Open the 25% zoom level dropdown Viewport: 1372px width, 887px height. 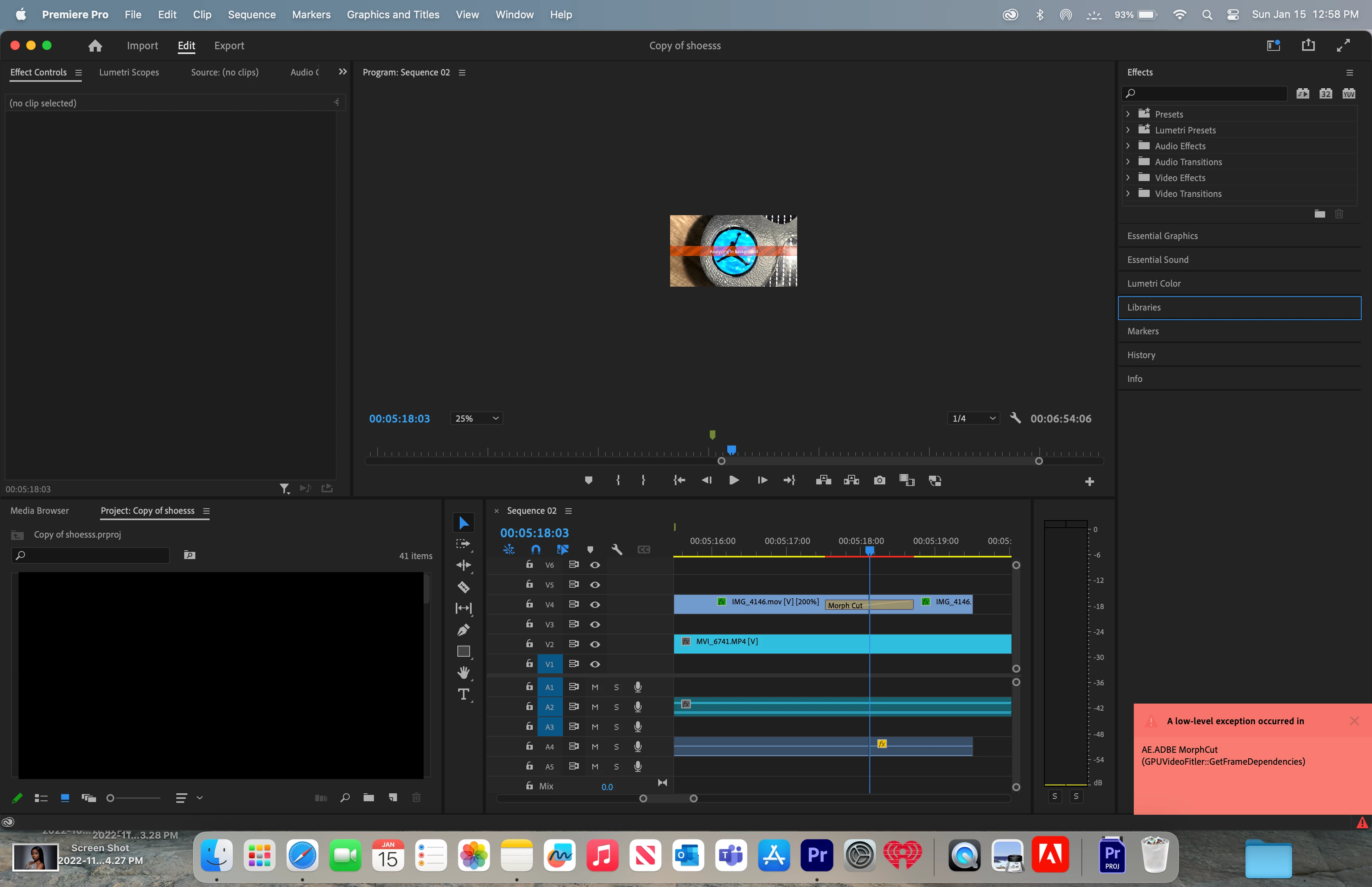click(x=476, y=419)
